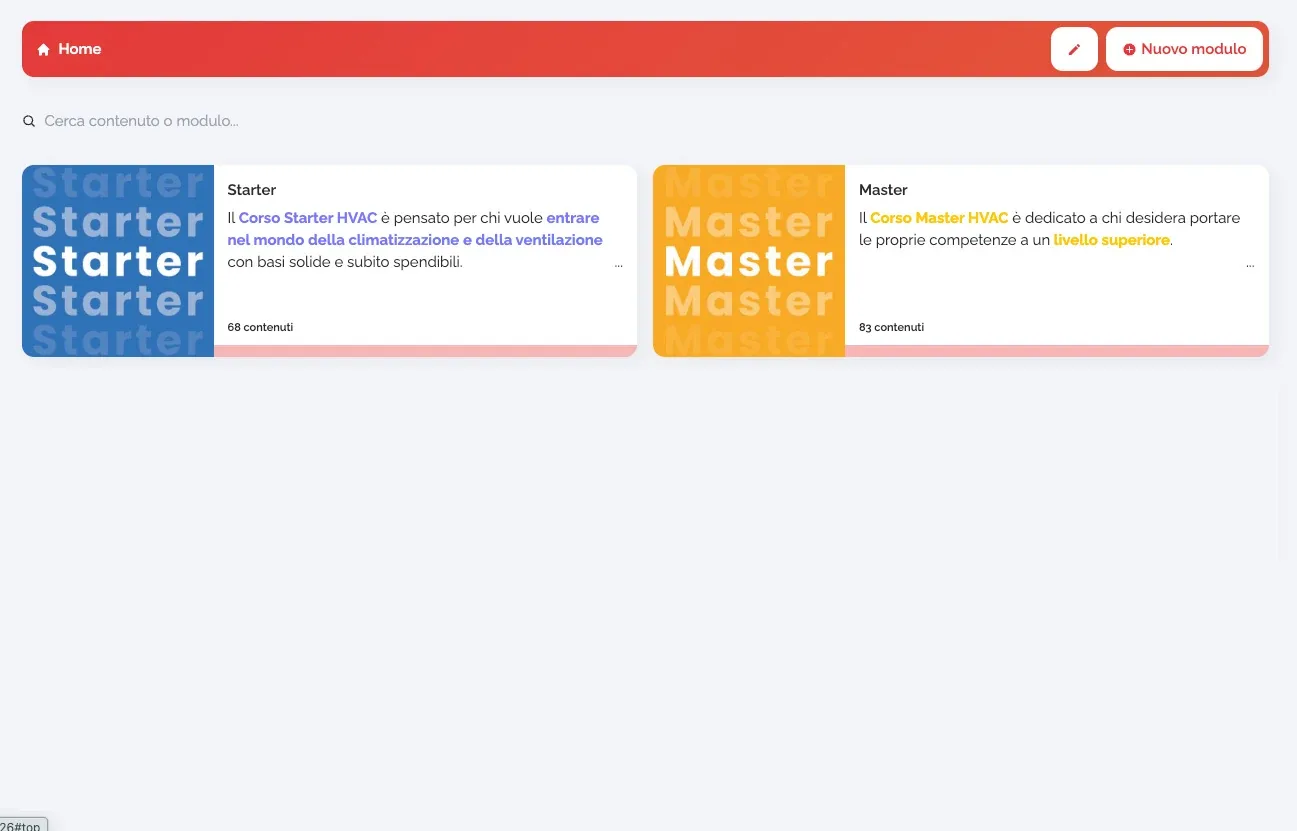1297x831 pixels.
Task: Open the Starter module thumbnail
Action: [x=118, y=261]
